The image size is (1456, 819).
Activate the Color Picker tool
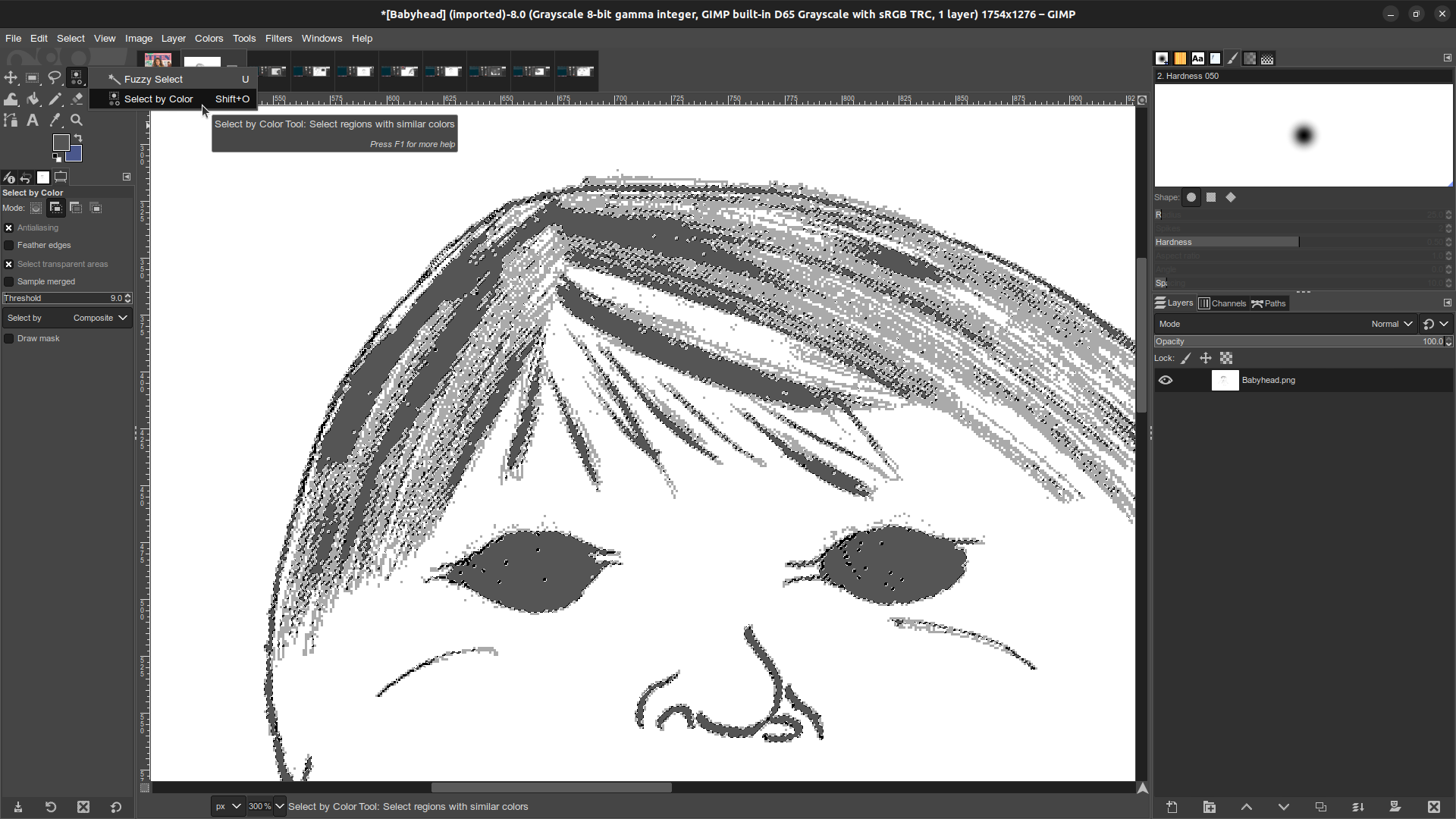click(x=55, y=120)
